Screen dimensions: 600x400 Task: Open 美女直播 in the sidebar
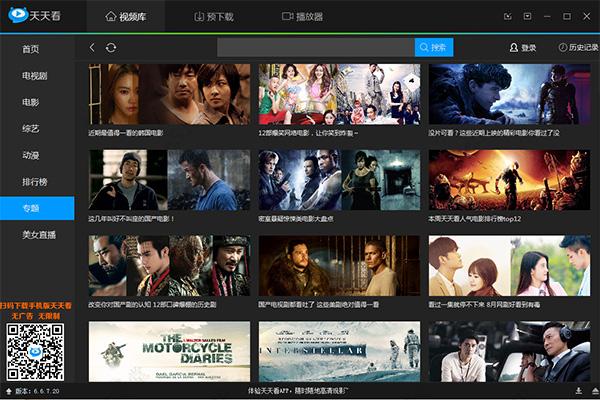(39, 235)
